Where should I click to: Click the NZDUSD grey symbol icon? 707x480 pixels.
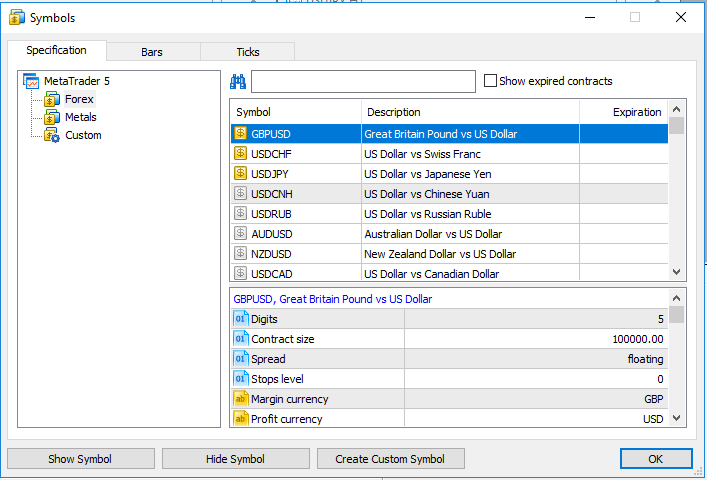(x=241, y=254)
